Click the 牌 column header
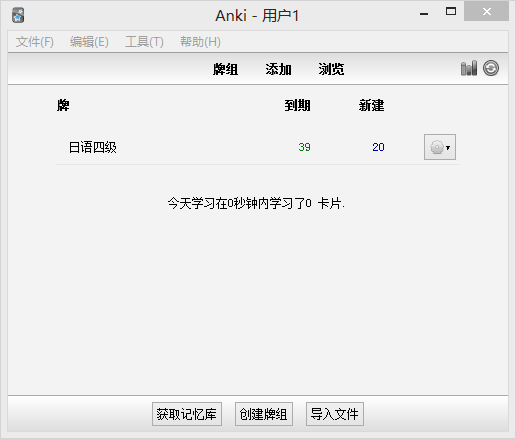This screenshot has height=439, width=516. click(63, 105)
